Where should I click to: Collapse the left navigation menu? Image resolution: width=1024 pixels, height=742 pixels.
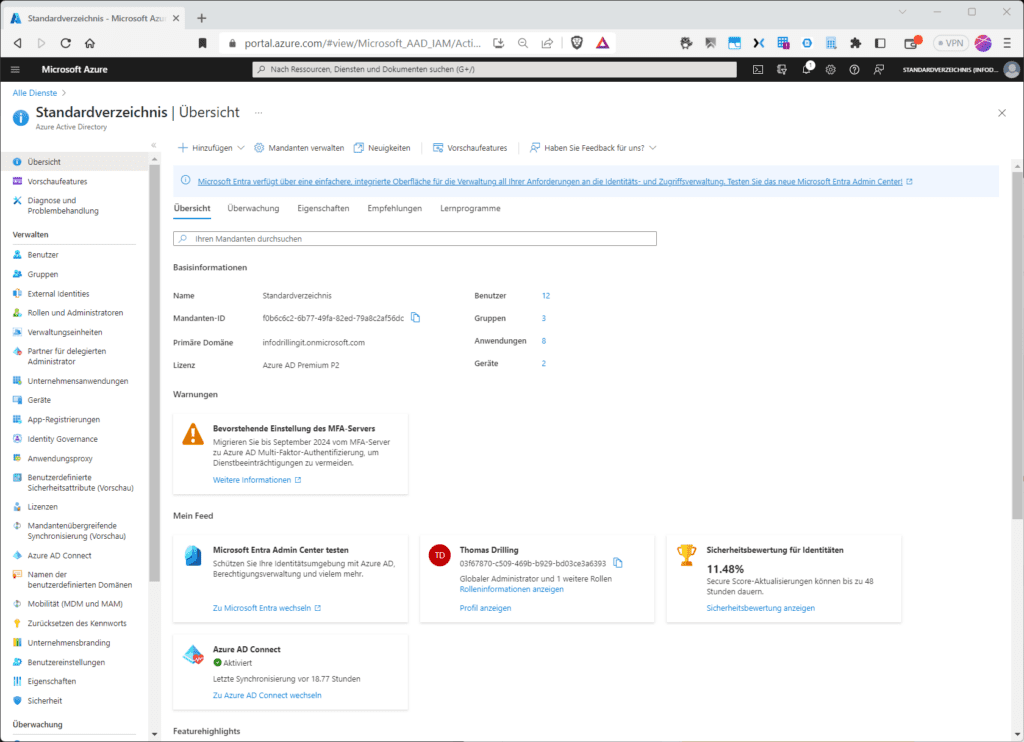coord(154,145)
